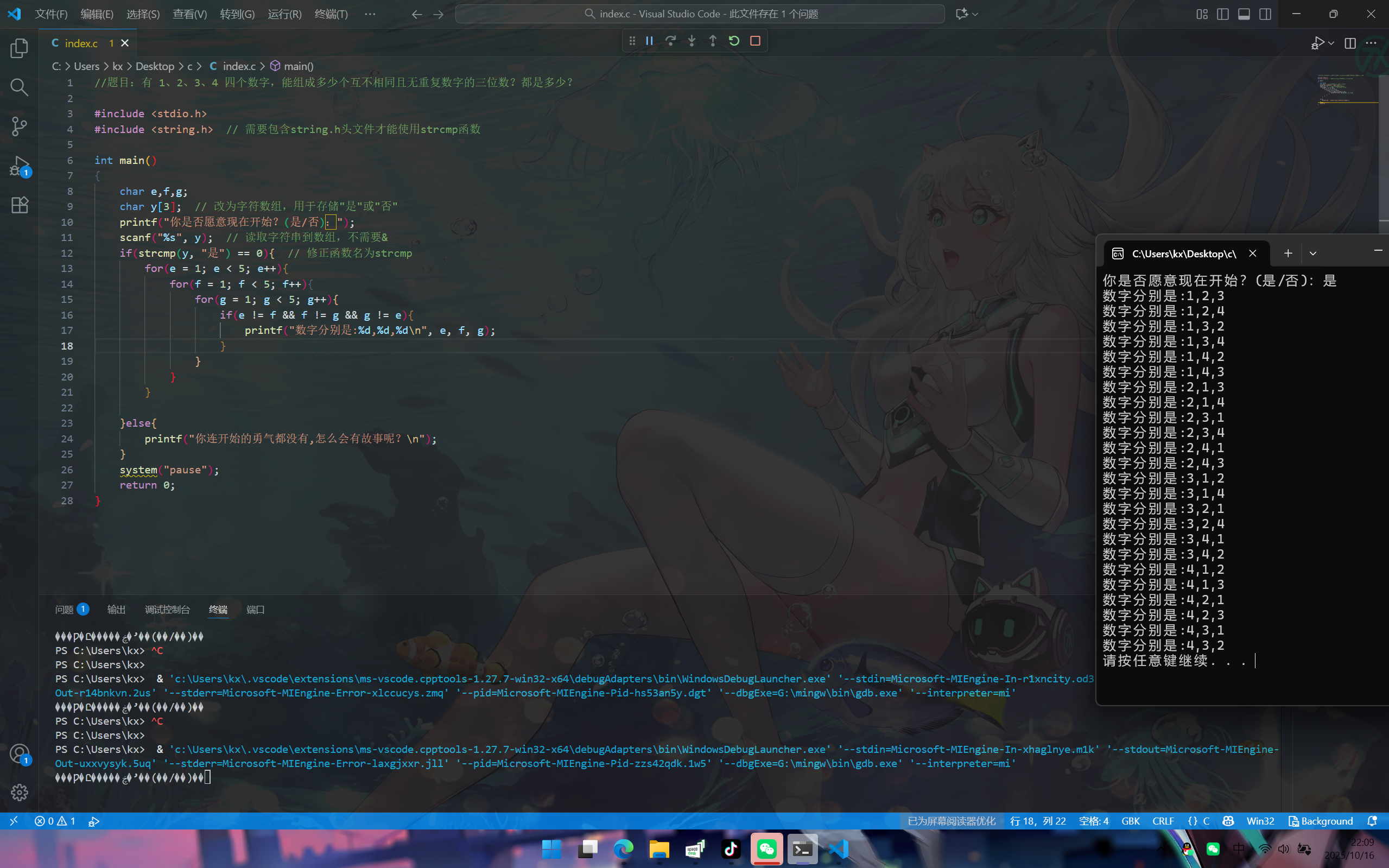This screenshot has width=1389, height=868.
Task: Toggle the bottom panel visibility
Action: (1244, 14)
